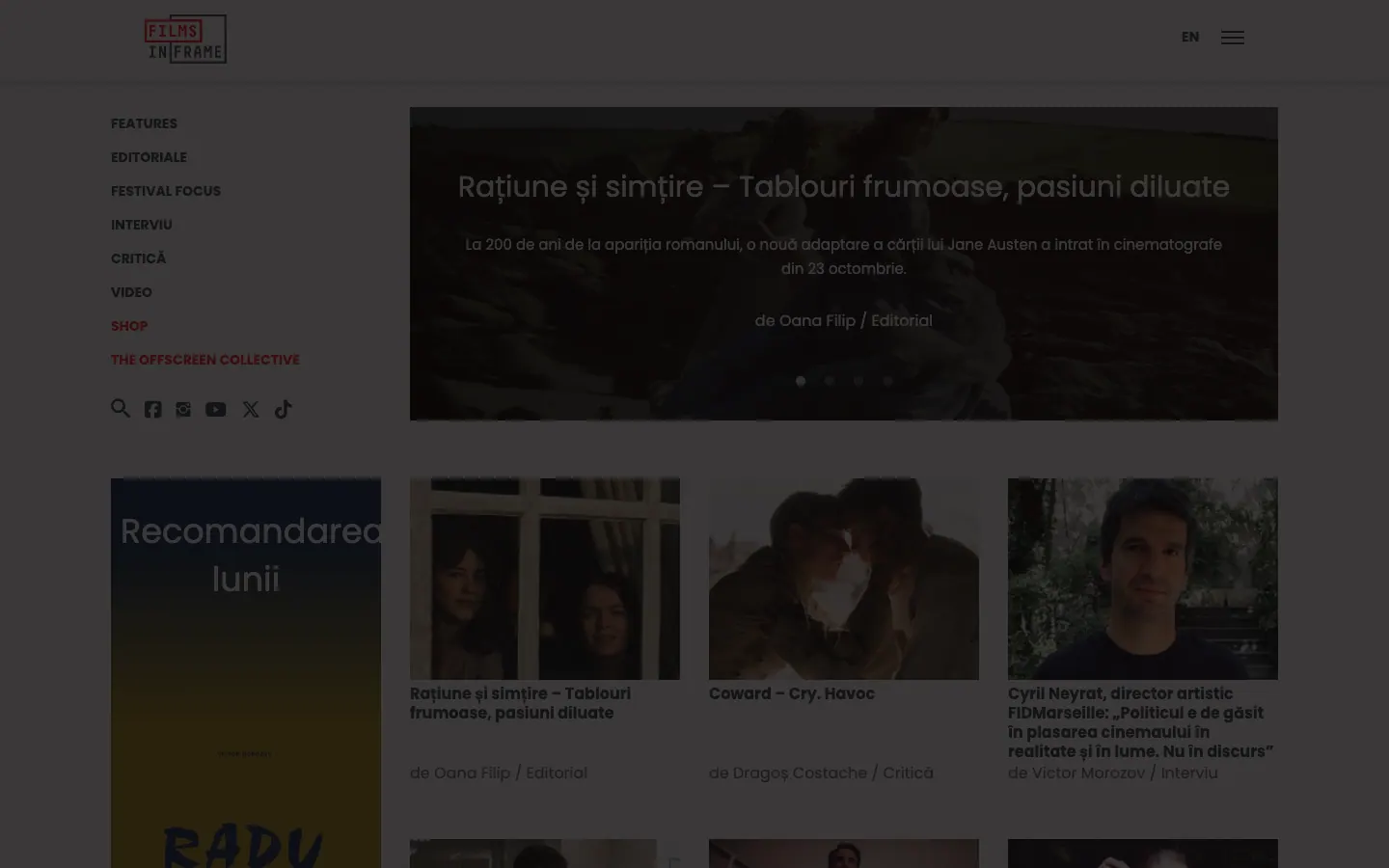
Task: Click hero byline 'de Oana Filip / Editorial'
Action: [844, 320]
